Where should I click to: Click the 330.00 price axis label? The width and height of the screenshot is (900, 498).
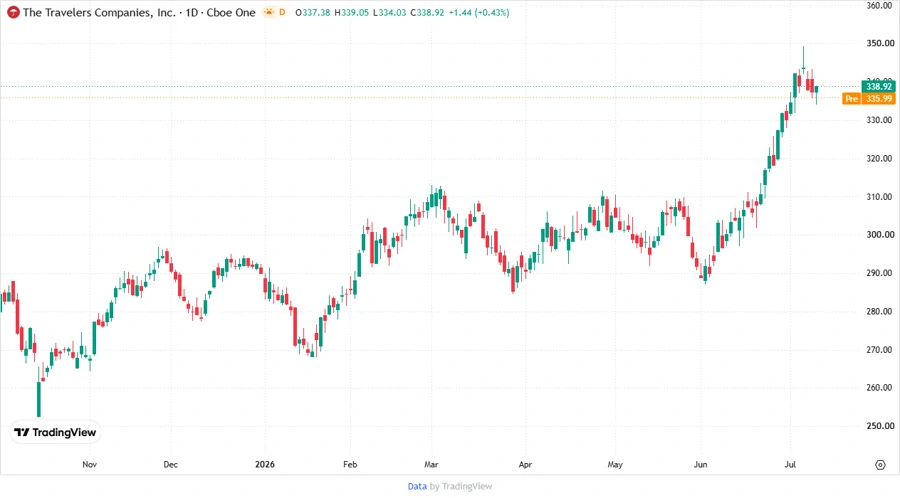point(880,120)
